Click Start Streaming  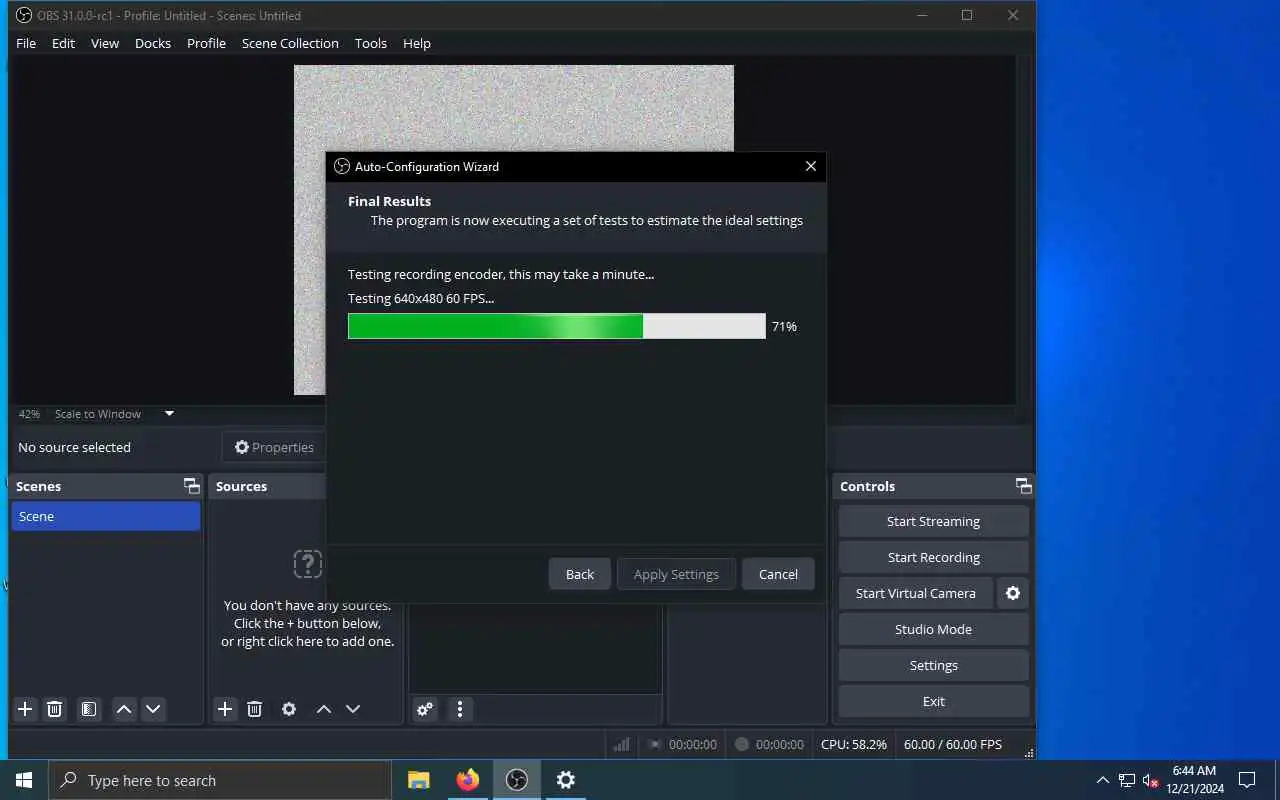933,521
